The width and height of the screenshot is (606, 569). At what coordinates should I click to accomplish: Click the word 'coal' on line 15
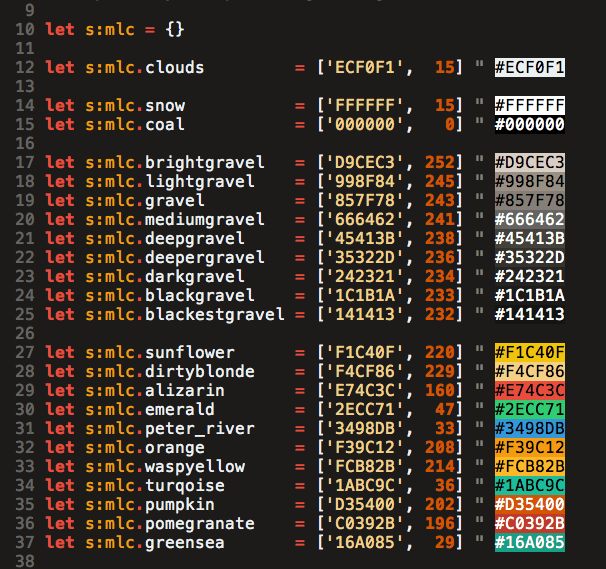click(165, 124)
